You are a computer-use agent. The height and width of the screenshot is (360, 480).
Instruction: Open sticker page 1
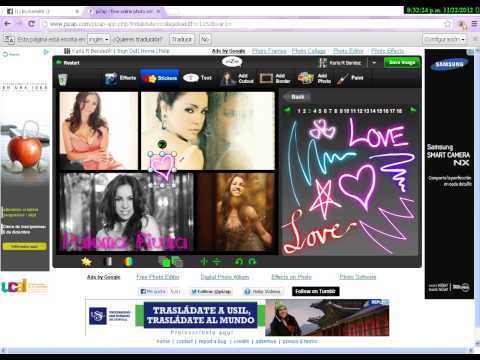tap(299, 111)
